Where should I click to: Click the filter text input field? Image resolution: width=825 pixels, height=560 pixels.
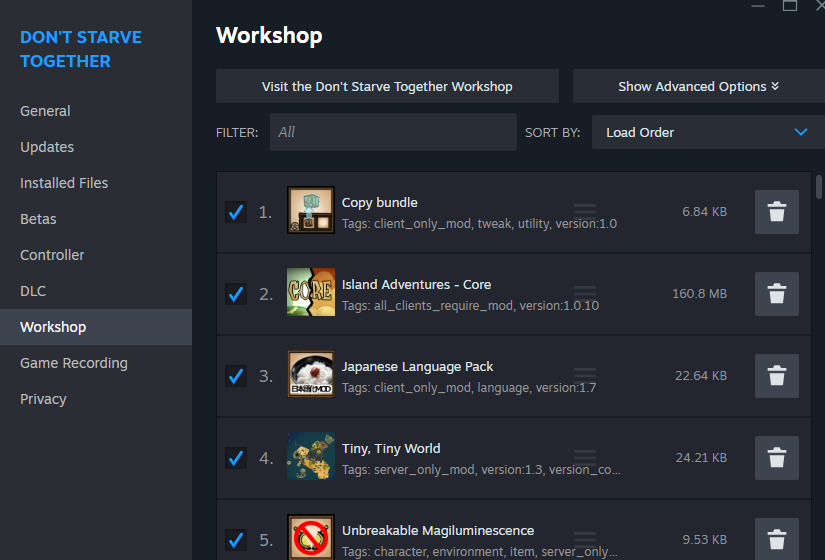[392, 132]
